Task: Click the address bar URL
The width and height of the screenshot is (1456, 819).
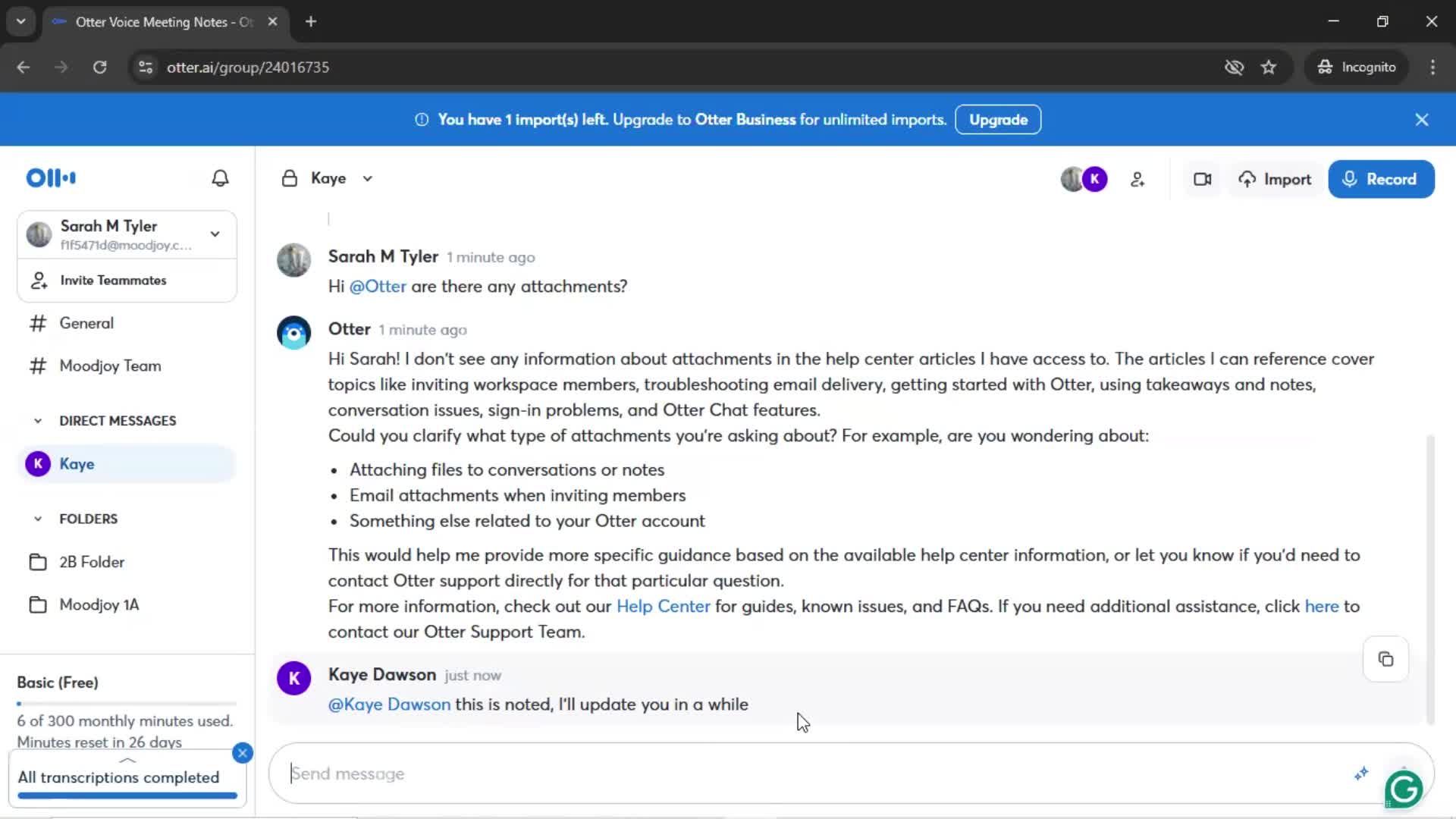Action: pos(248,67)
